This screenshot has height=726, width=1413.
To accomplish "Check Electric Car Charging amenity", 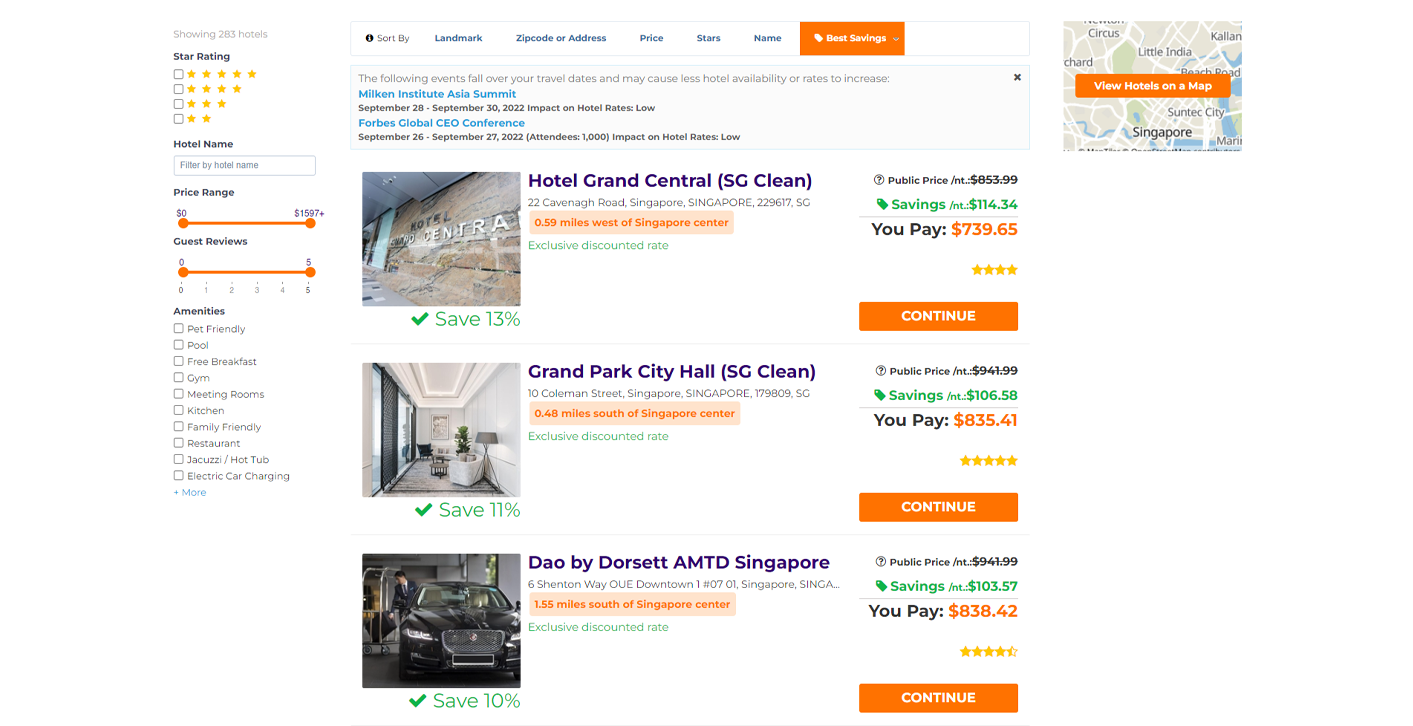I will point(178,476).
